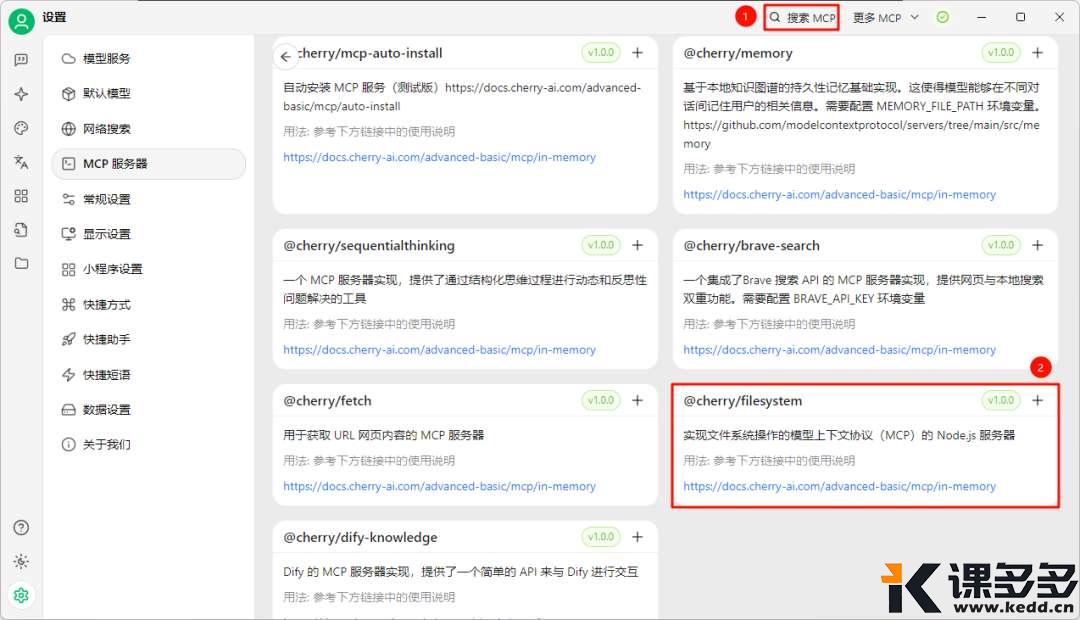
Task: Add the @cherry/sequentialthinking server with plus
Action: tap(638, 245)
